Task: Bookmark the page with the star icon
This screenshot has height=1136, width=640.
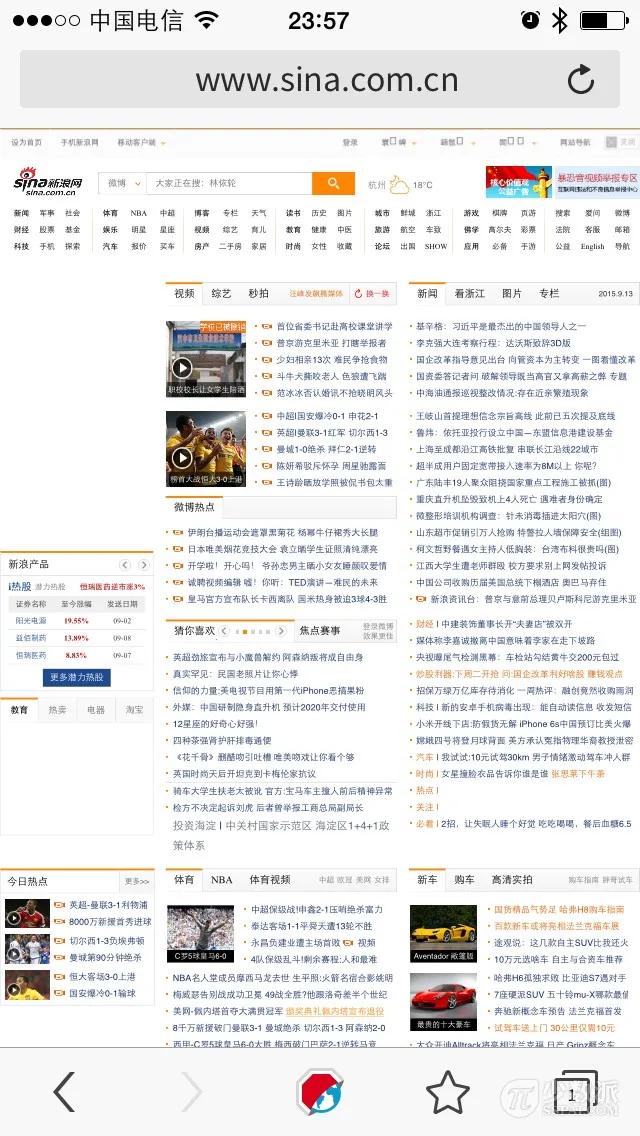Action: 448,1092
